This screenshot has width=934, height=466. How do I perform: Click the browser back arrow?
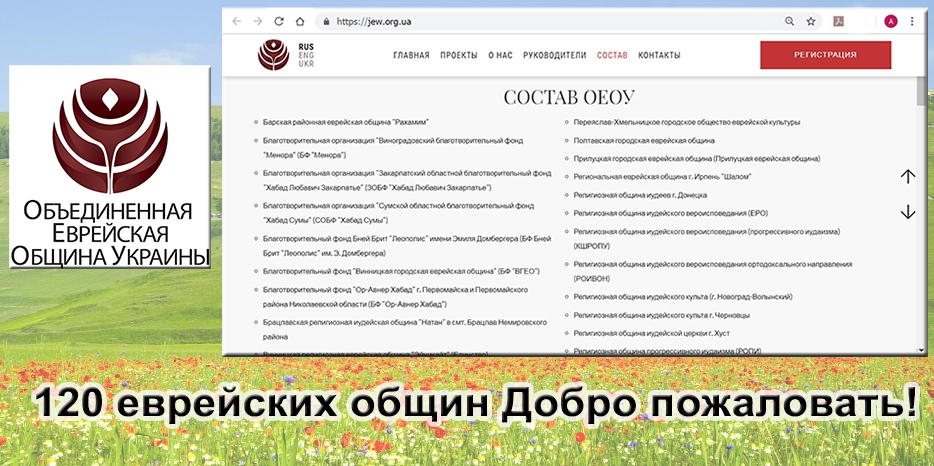pos(236,21)
